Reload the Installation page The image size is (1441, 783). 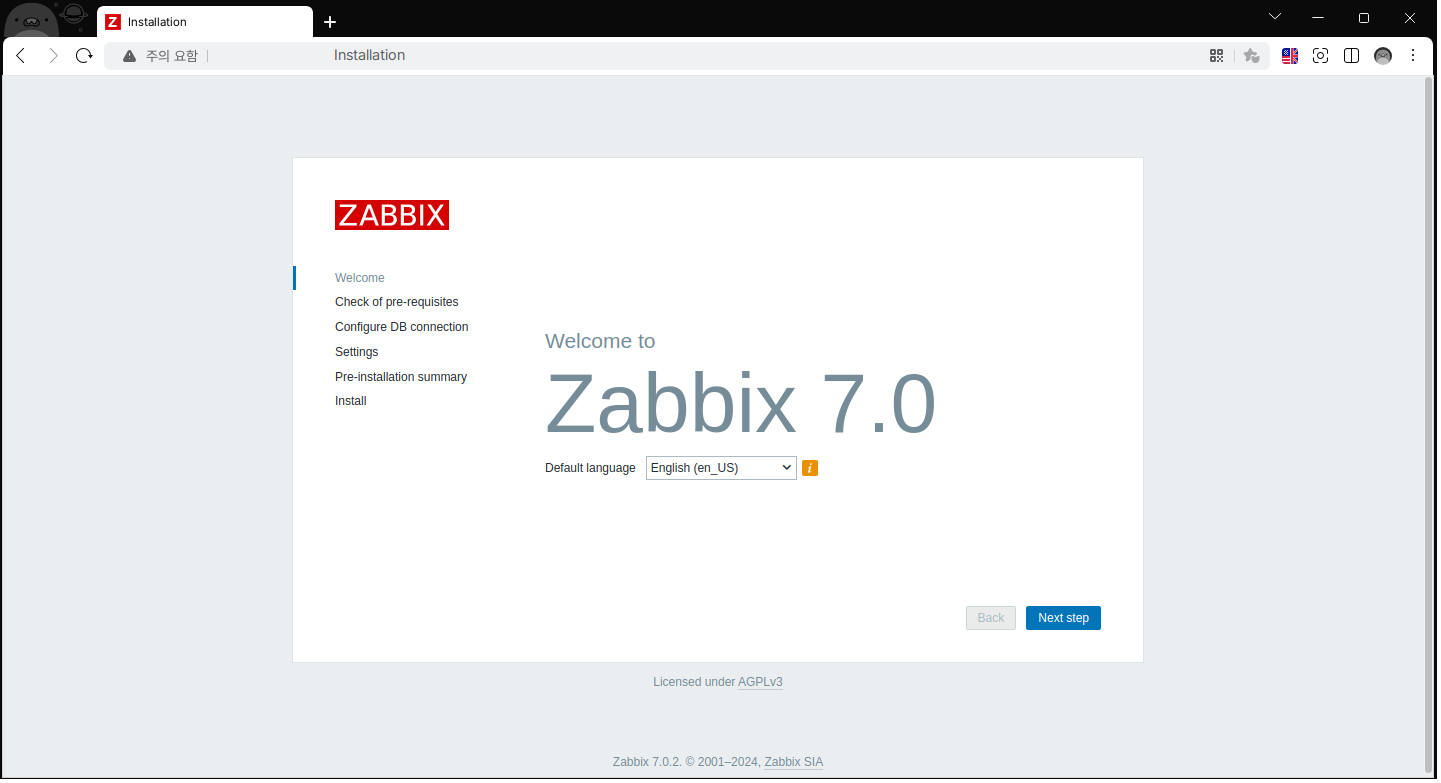84,56
